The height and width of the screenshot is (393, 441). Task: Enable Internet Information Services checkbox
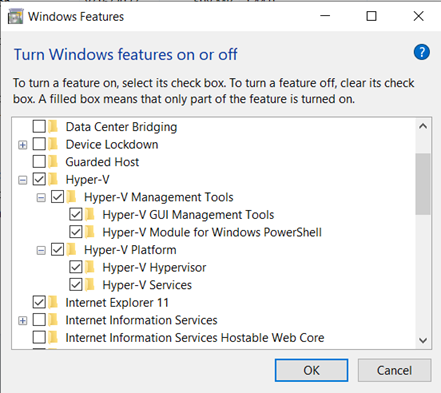39,320
